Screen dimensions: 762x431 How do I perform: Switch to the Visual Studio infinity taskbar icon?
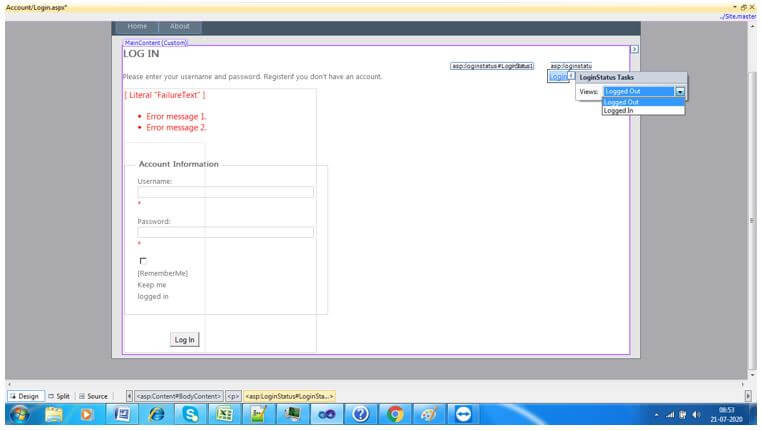(x=327, y=414)
